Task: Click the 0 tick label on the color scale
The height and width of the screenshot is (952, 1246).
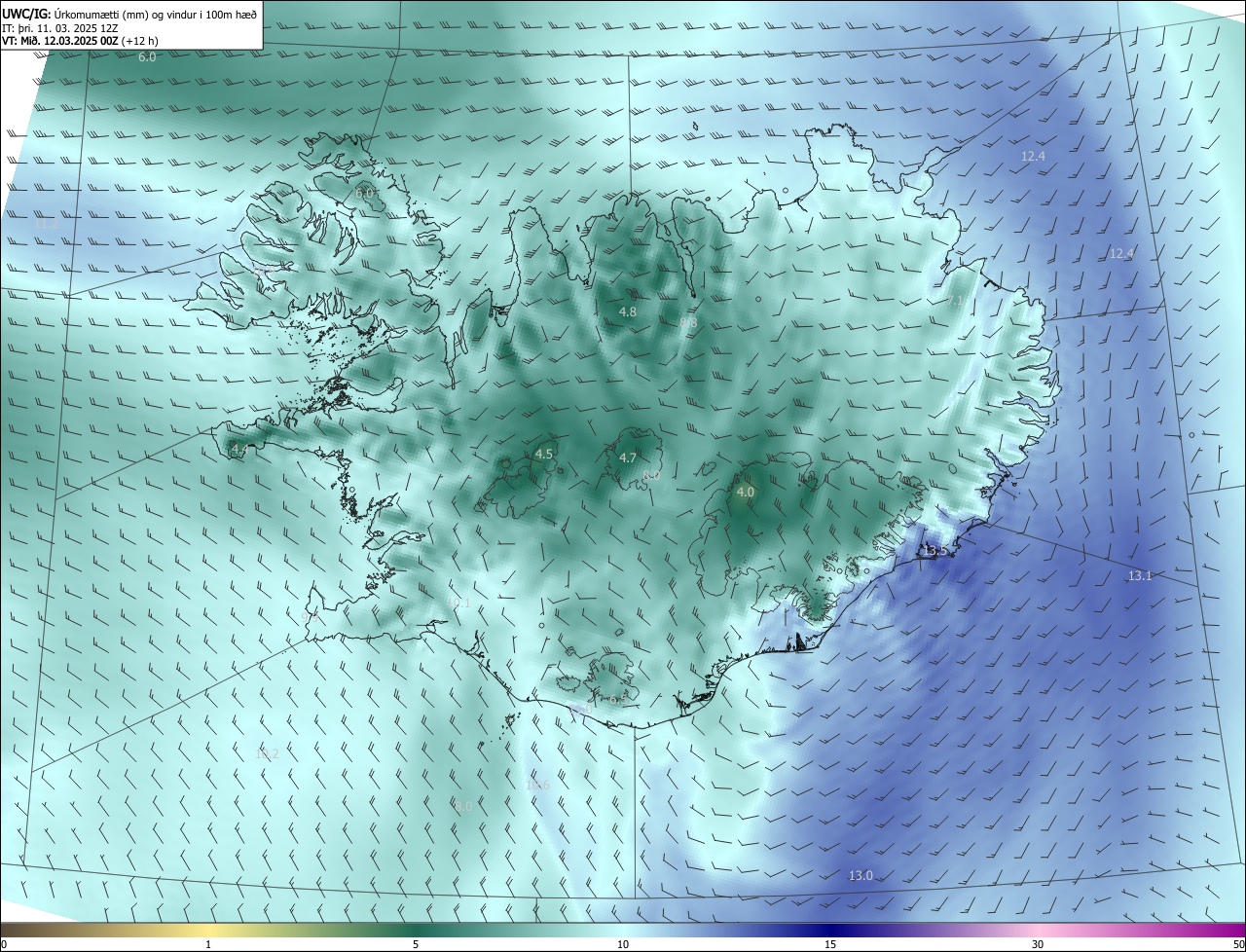Action: coord(4,944)
